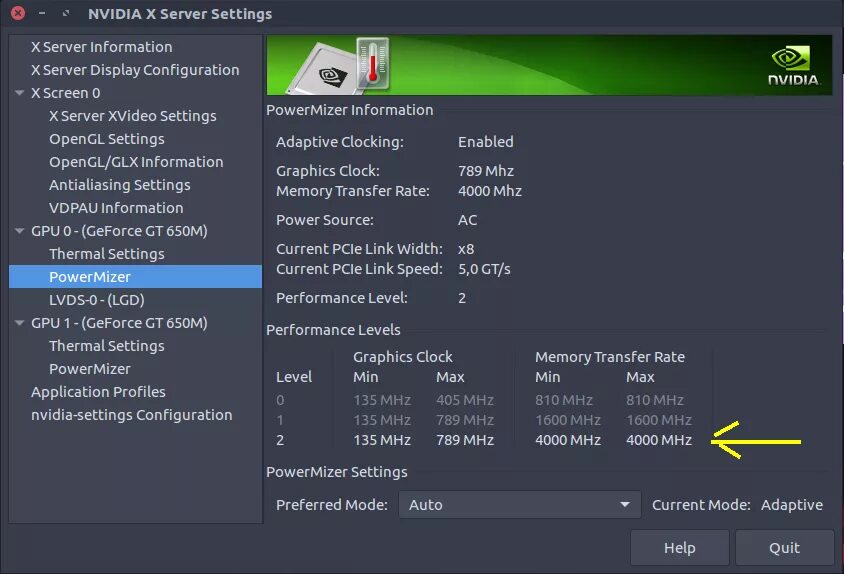
Task: Click the Memory Transfer Rate '4000 Mhz' value
Action: pyautogui.click(x=490, y=191)
